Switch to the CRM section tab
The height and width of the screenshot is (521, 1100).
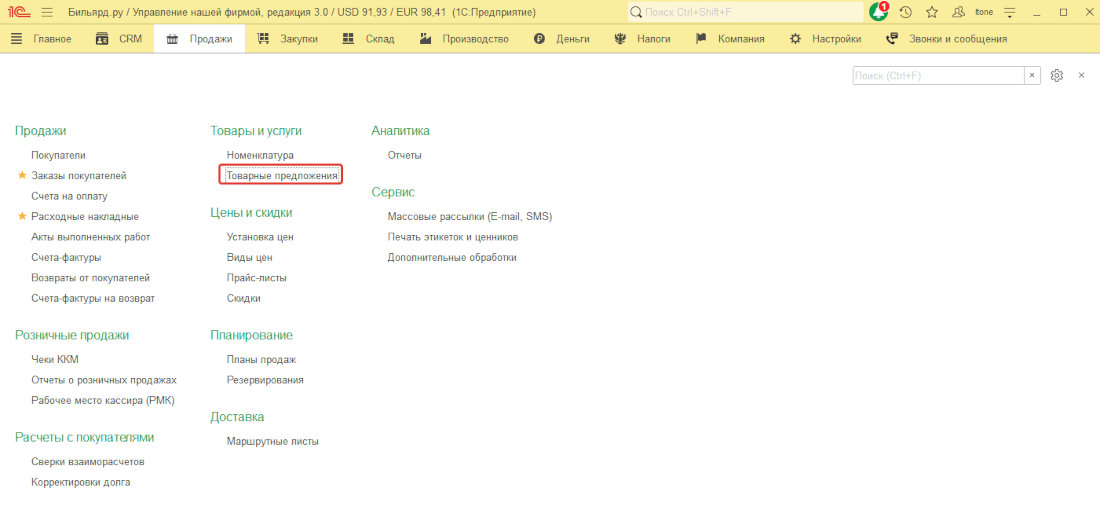click(119, 39)
